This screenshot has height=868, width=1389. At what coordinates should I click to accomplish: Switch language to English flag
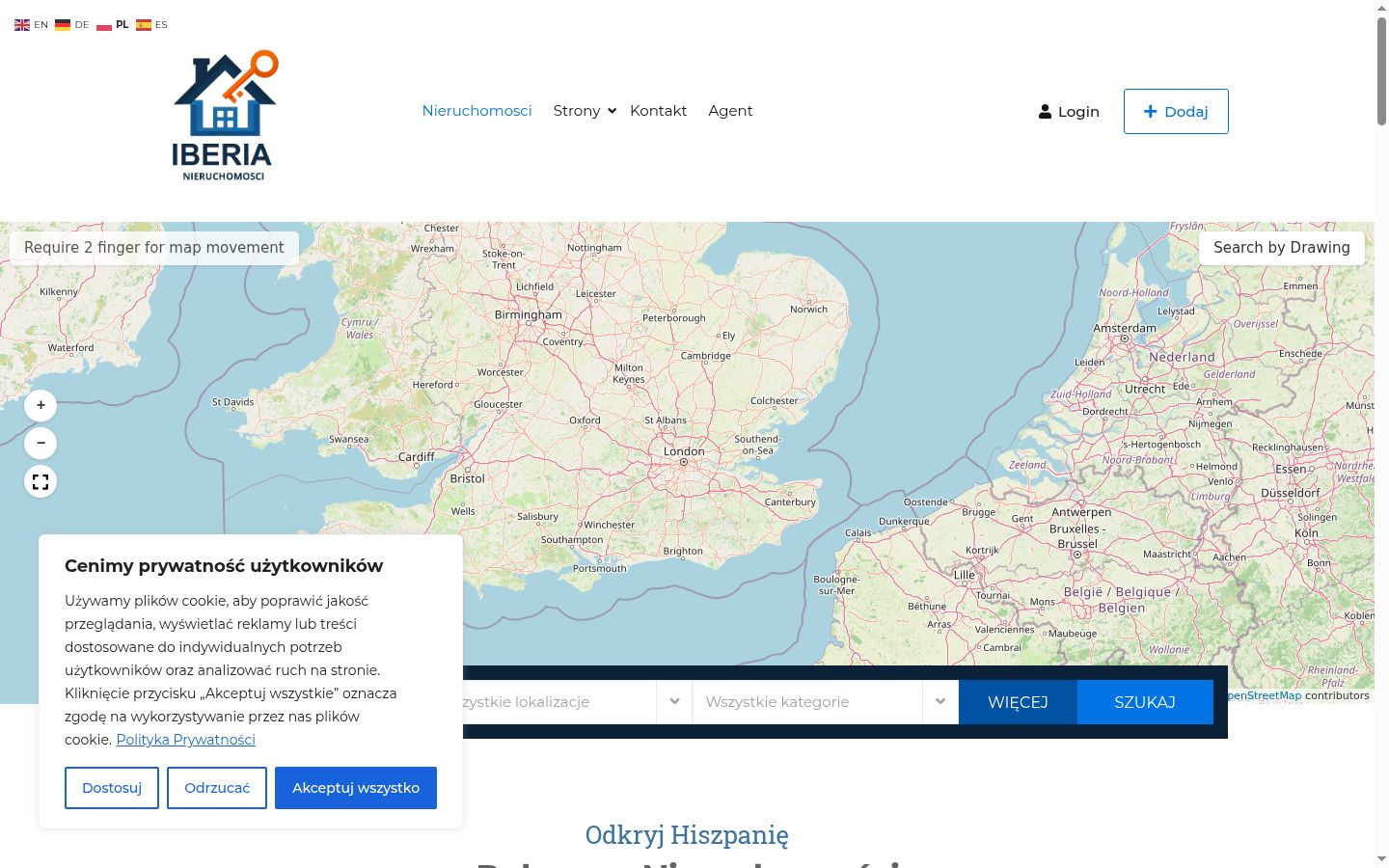click(x=22, y=25)
